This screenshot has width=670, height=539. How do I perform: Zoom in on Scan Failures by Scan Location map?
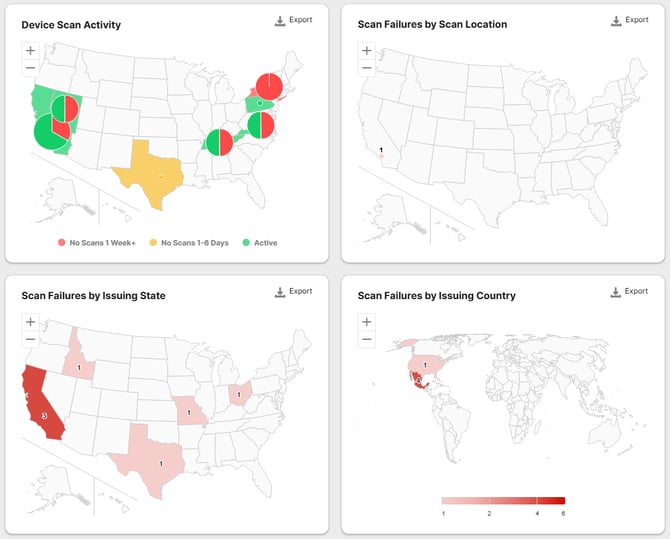(x=367, y=50)
